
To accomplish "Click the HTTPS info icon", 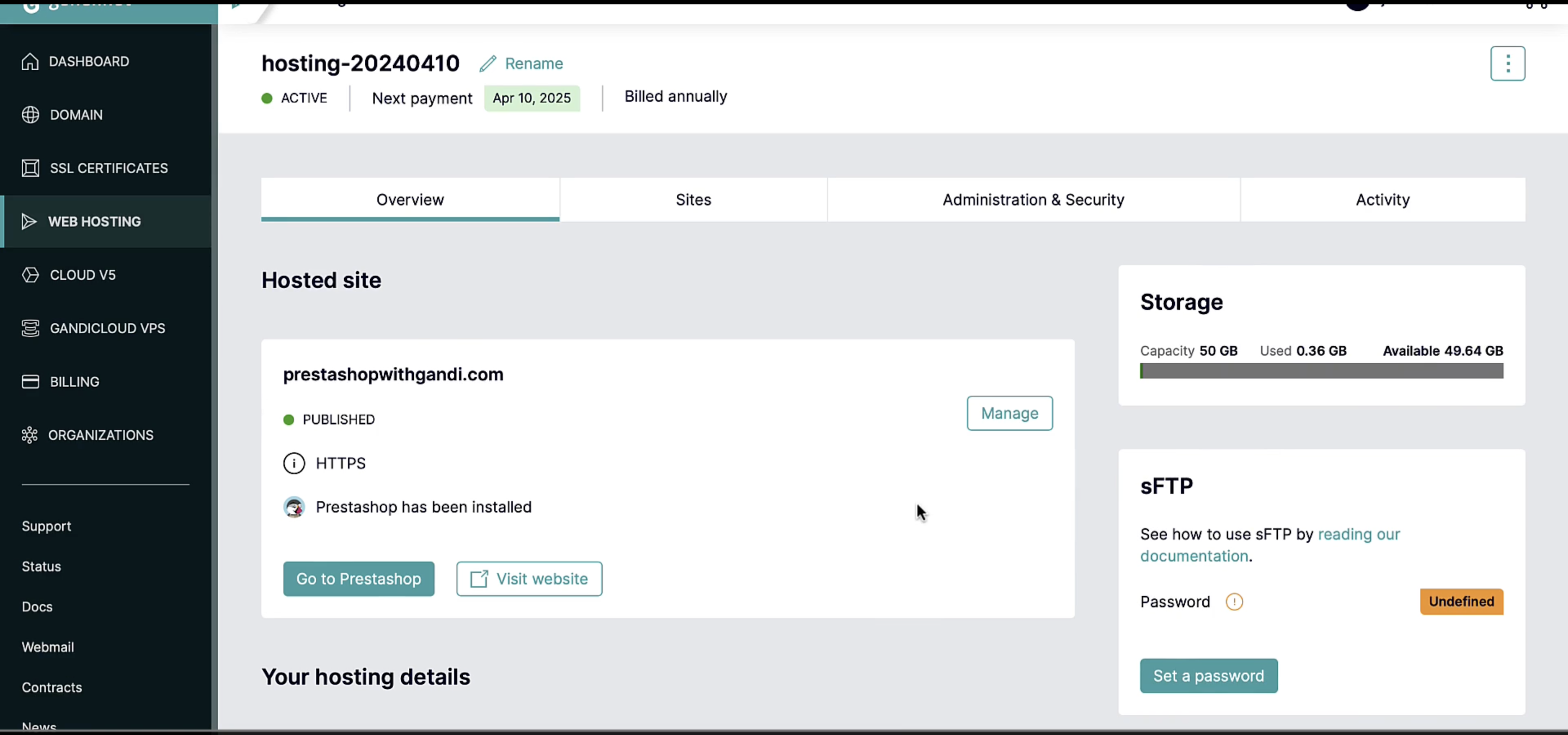I will (x=294, y=464).
